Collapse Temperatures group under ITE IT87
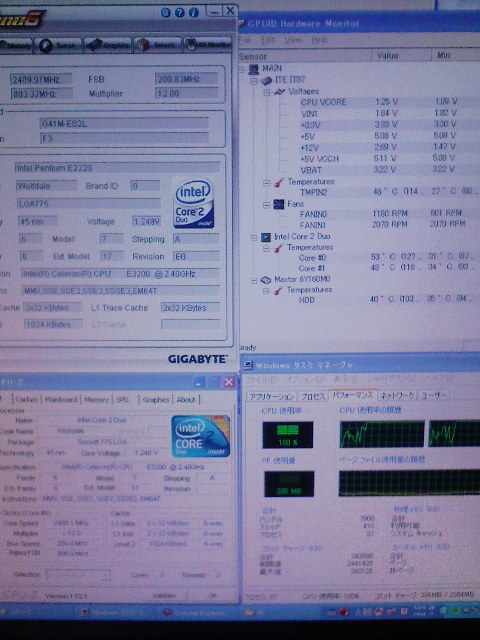 pos(267,183)
